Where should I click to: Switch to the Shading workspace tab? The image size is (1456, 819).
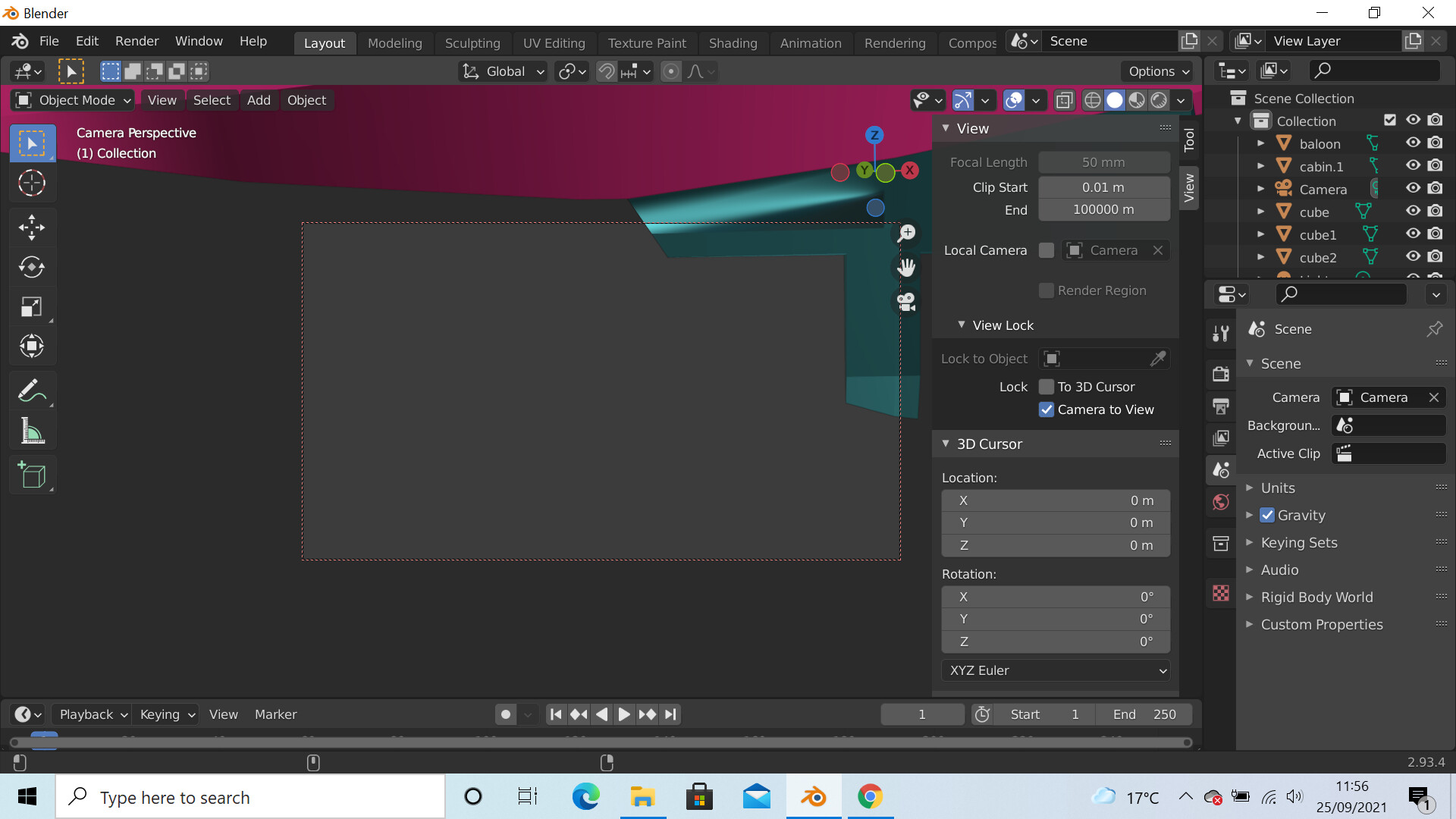click(x=733, y=43)
